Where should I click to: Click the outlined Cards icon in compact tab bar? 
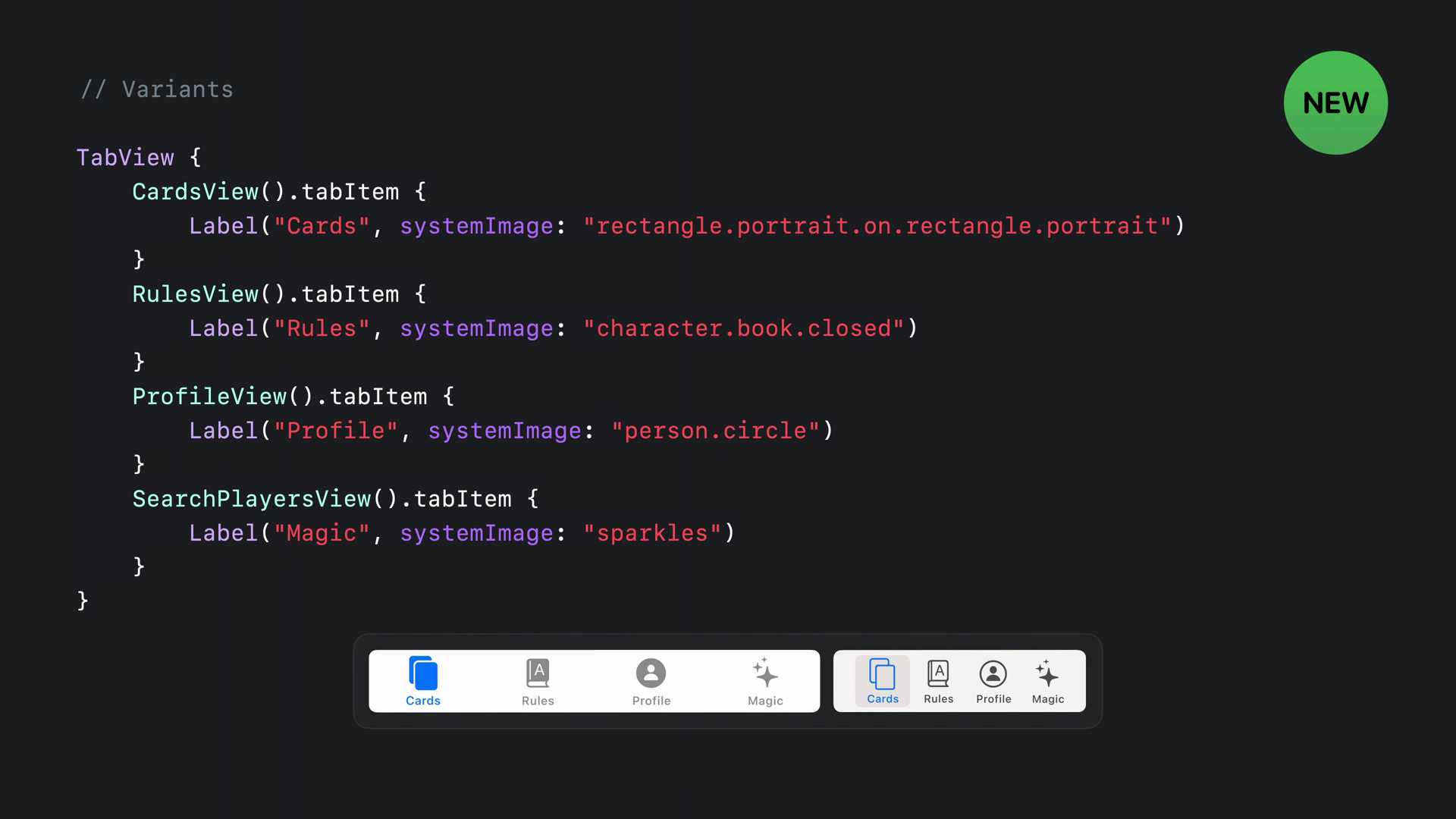[x=882, y=674]
